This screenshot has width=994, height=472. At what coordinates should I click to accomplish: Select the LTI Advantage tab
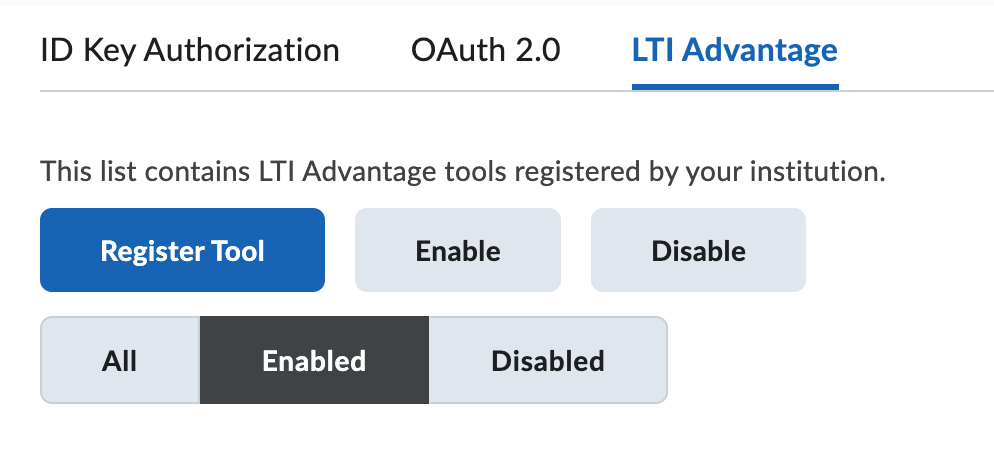[734, 50]
